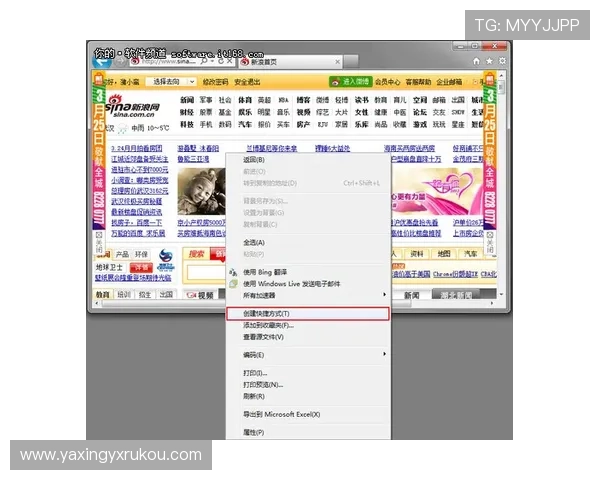The height and width of the screenshot is (480, 600).
Task: Select the 新浪首页 browser tab
Action: coord(290,62)
